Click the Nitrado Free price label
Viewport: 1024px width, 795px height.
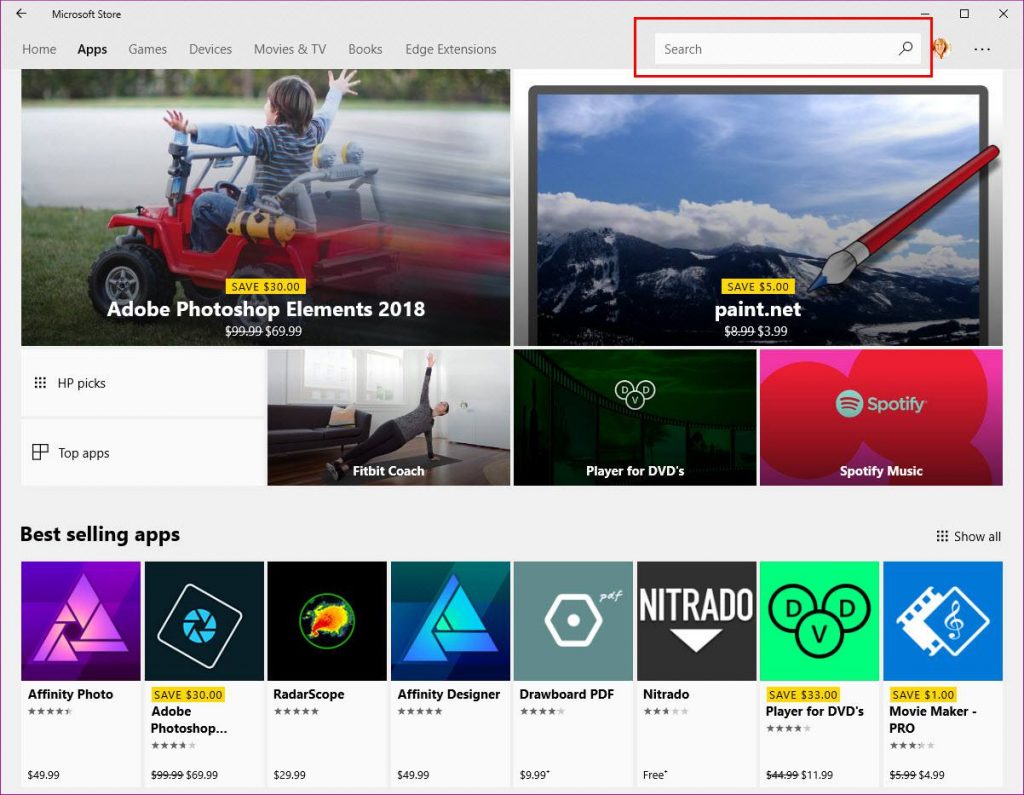(655, 775)
